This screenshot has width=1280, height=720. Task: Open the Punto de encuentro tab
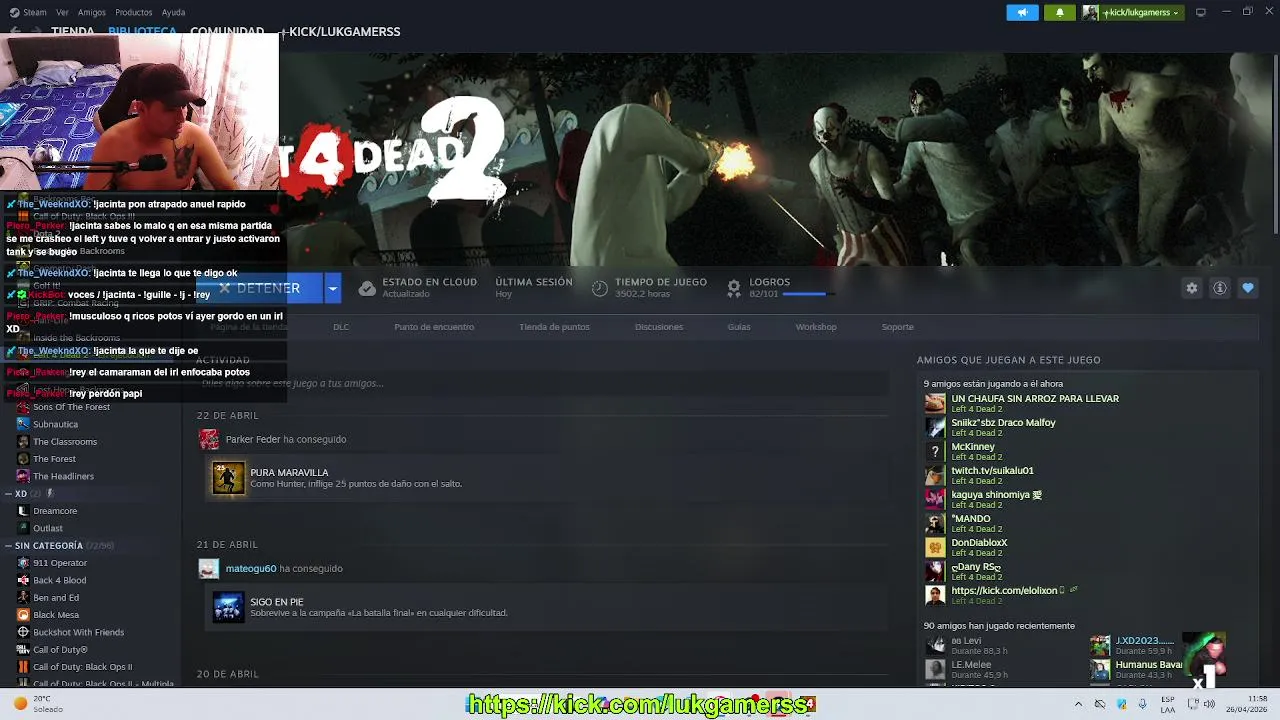[x=434, y=327]
